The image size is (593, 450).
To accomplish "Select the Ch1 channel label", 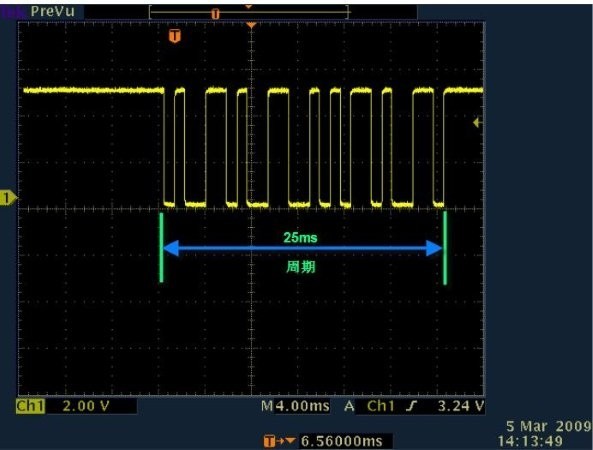I will point(30,406).
